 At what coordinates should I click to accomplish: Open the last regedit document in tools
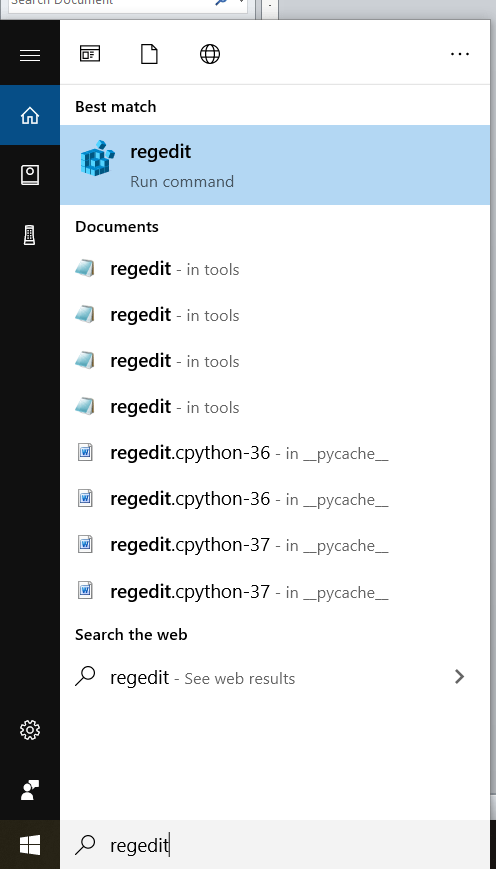tap(275, 407)
